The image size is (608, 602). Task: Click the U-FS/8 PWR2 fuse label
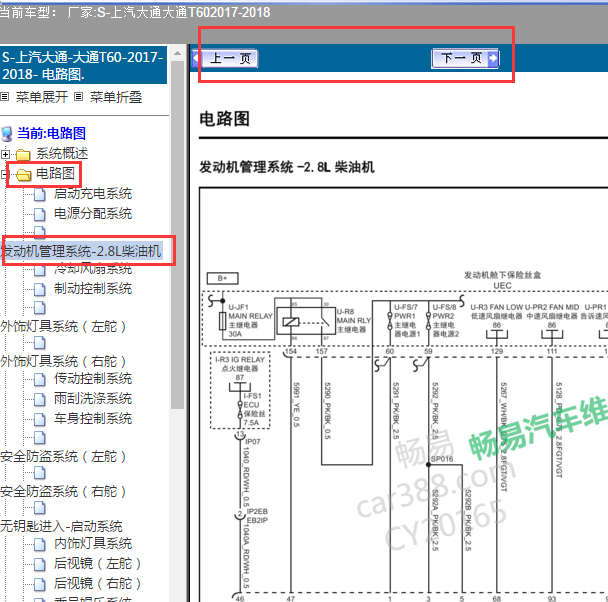pyautogui.click(x=446, y=320)
